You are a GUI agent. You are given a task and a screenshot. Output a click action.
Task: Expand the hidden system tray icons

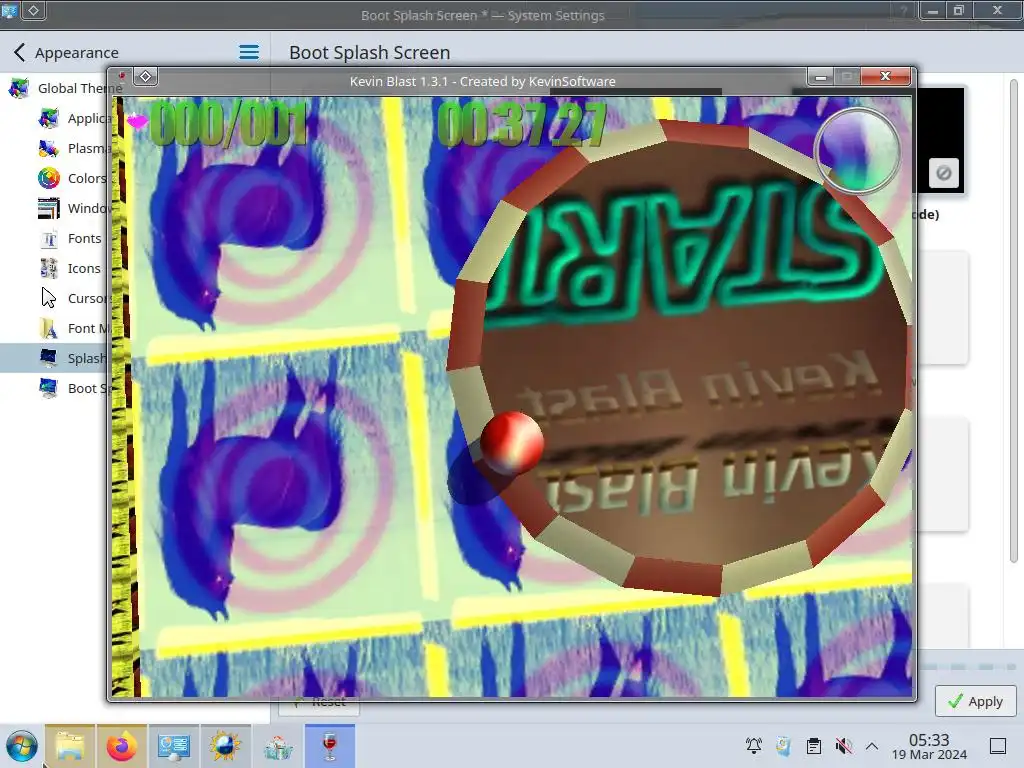click(x=872, y=746)
